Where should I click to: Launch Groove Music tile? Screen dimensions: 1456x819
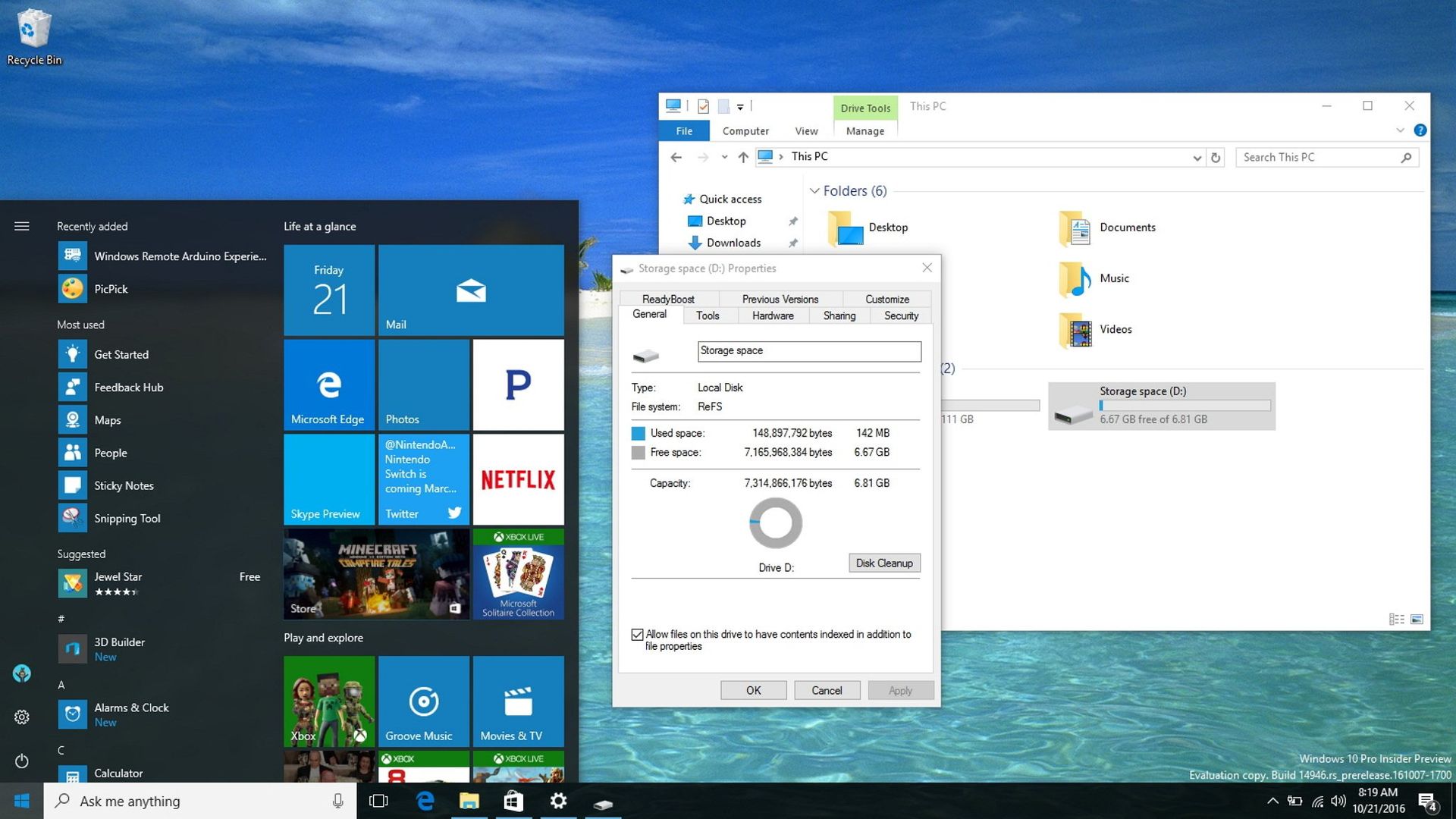[x=423, y=701]
